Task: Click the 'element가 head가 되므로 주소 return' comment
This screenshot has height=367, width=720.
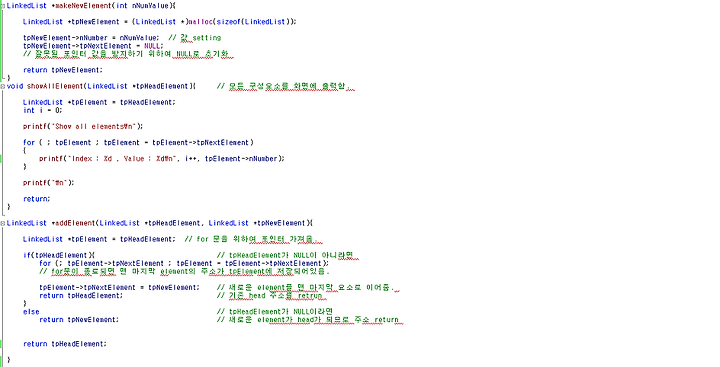Action: pos(310,320)
